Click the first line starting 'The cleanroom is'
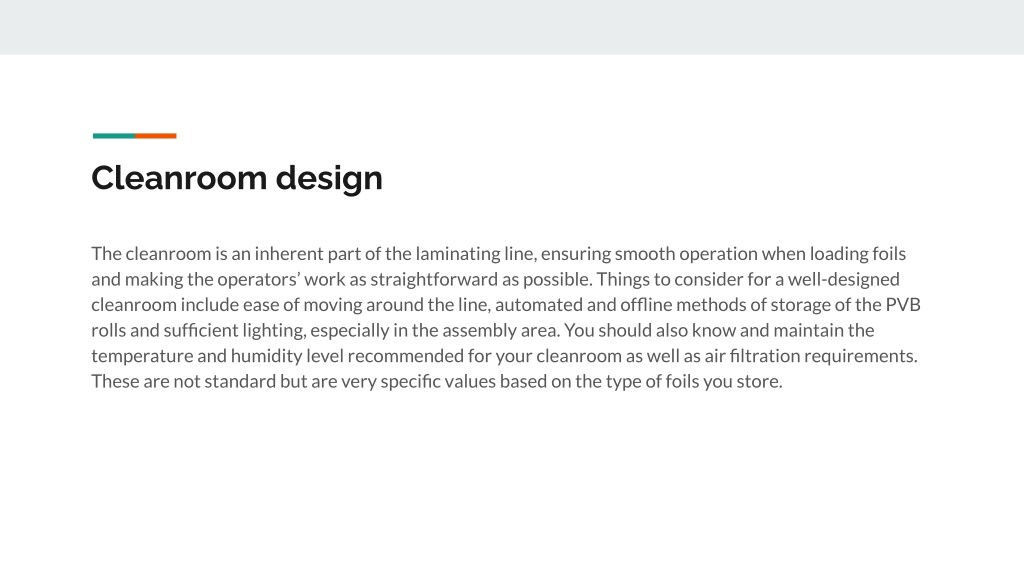Screen dimensions: 1024x576 coord(498,253)
